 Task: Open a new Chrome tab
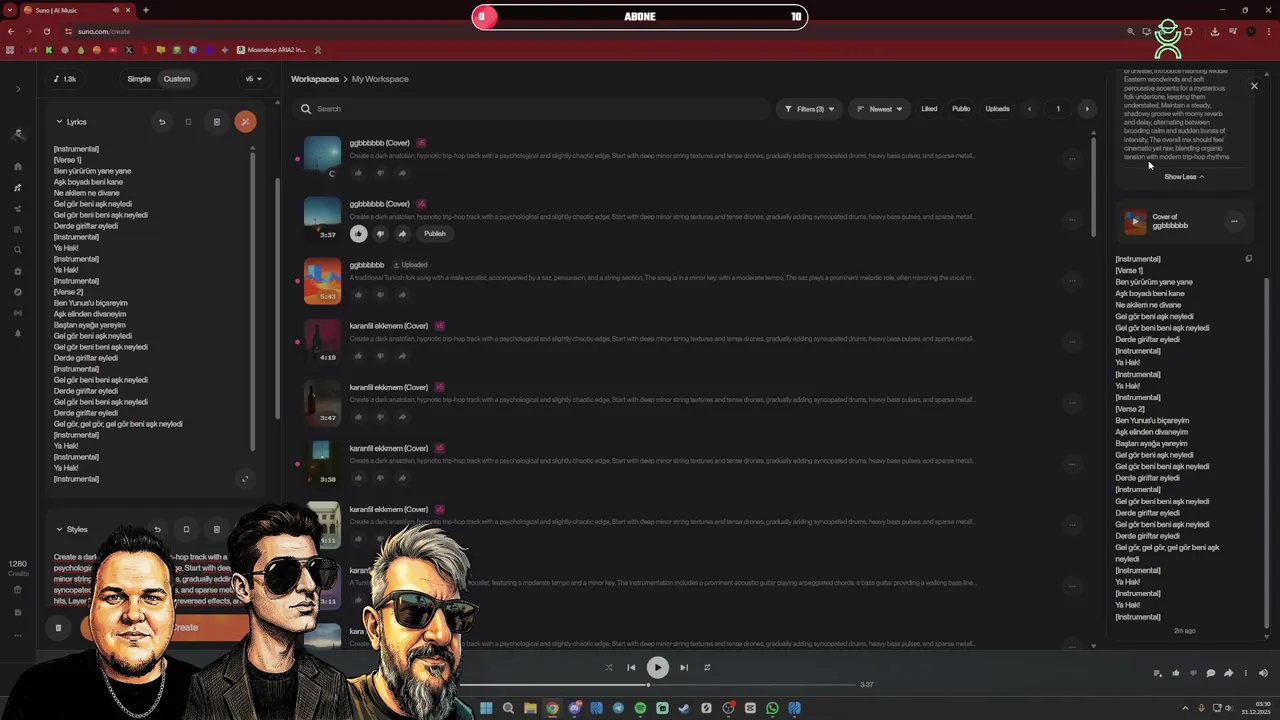pos(146,10)
